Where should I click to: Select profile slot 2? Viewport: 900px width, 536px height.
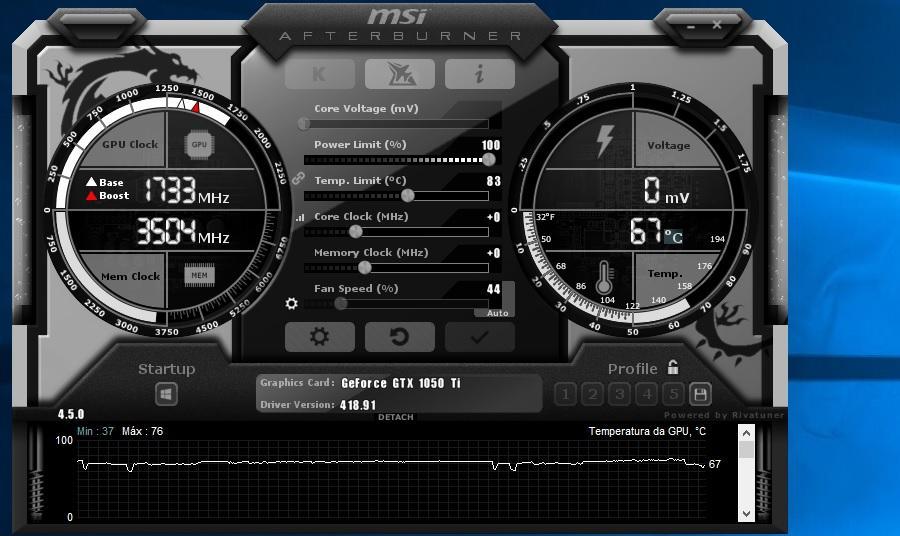click(592, 394)
